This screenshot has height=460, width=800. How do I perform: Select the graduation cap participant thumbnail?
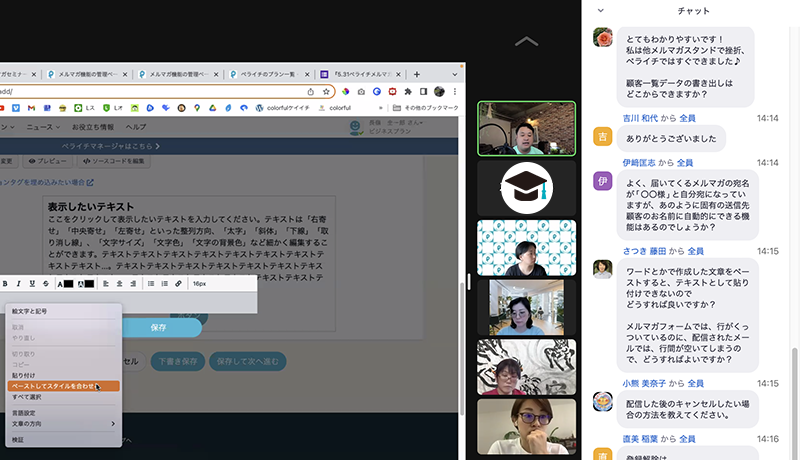(526, 188)
